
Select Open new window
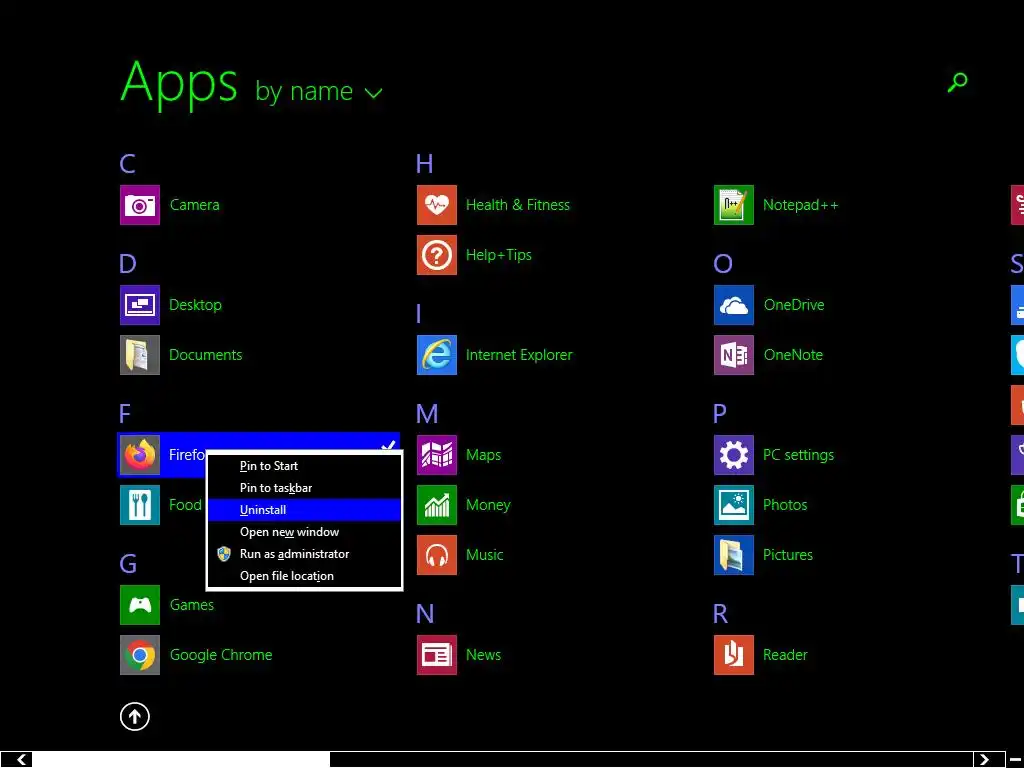304,532
